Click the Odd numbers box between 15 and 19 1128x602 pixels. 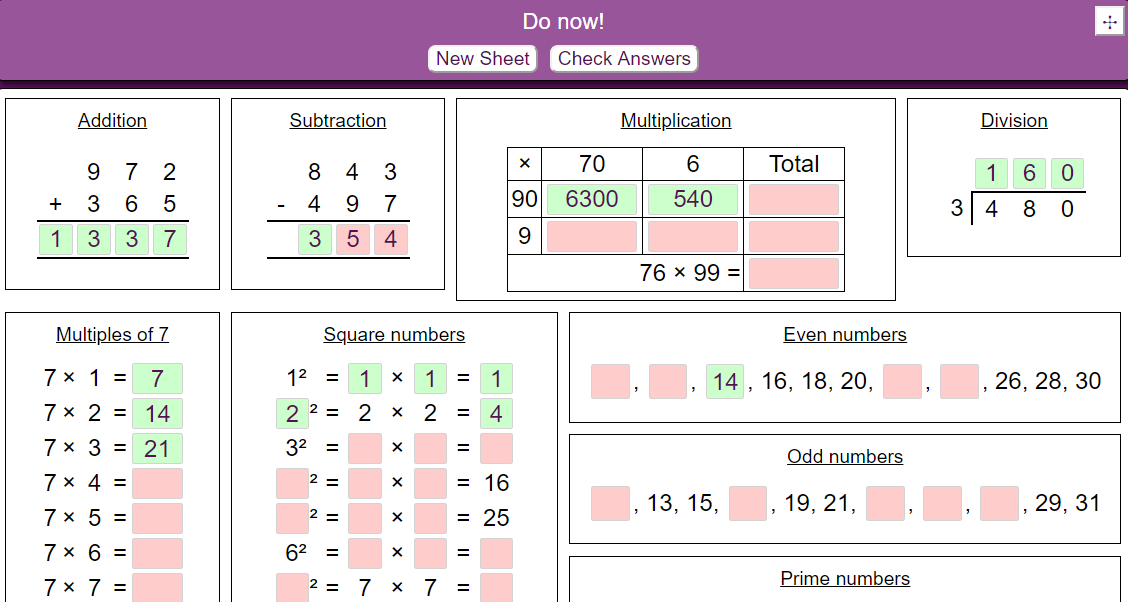747,503
